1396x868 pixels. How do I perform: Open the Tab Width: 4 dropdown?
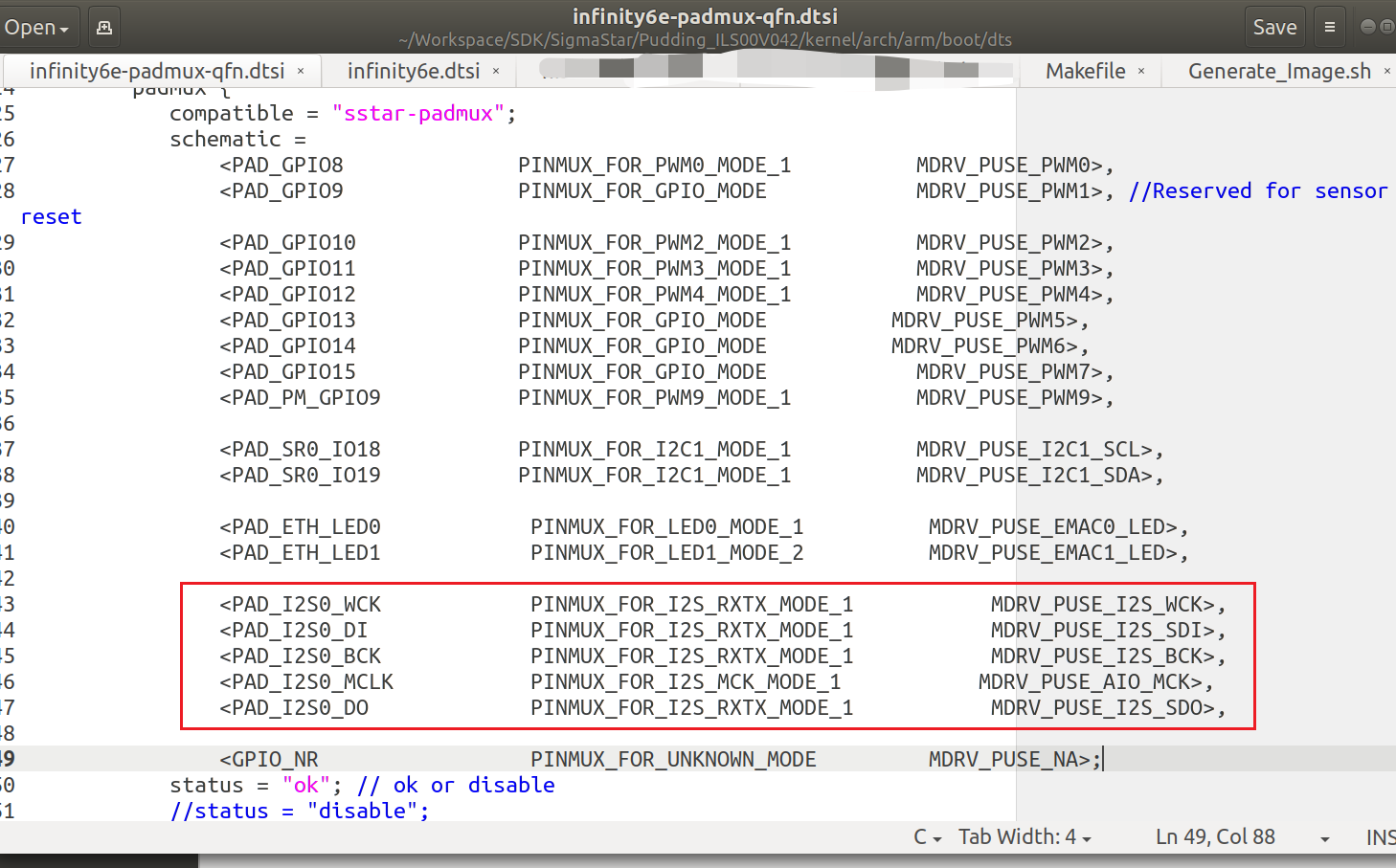(1024, 837)
